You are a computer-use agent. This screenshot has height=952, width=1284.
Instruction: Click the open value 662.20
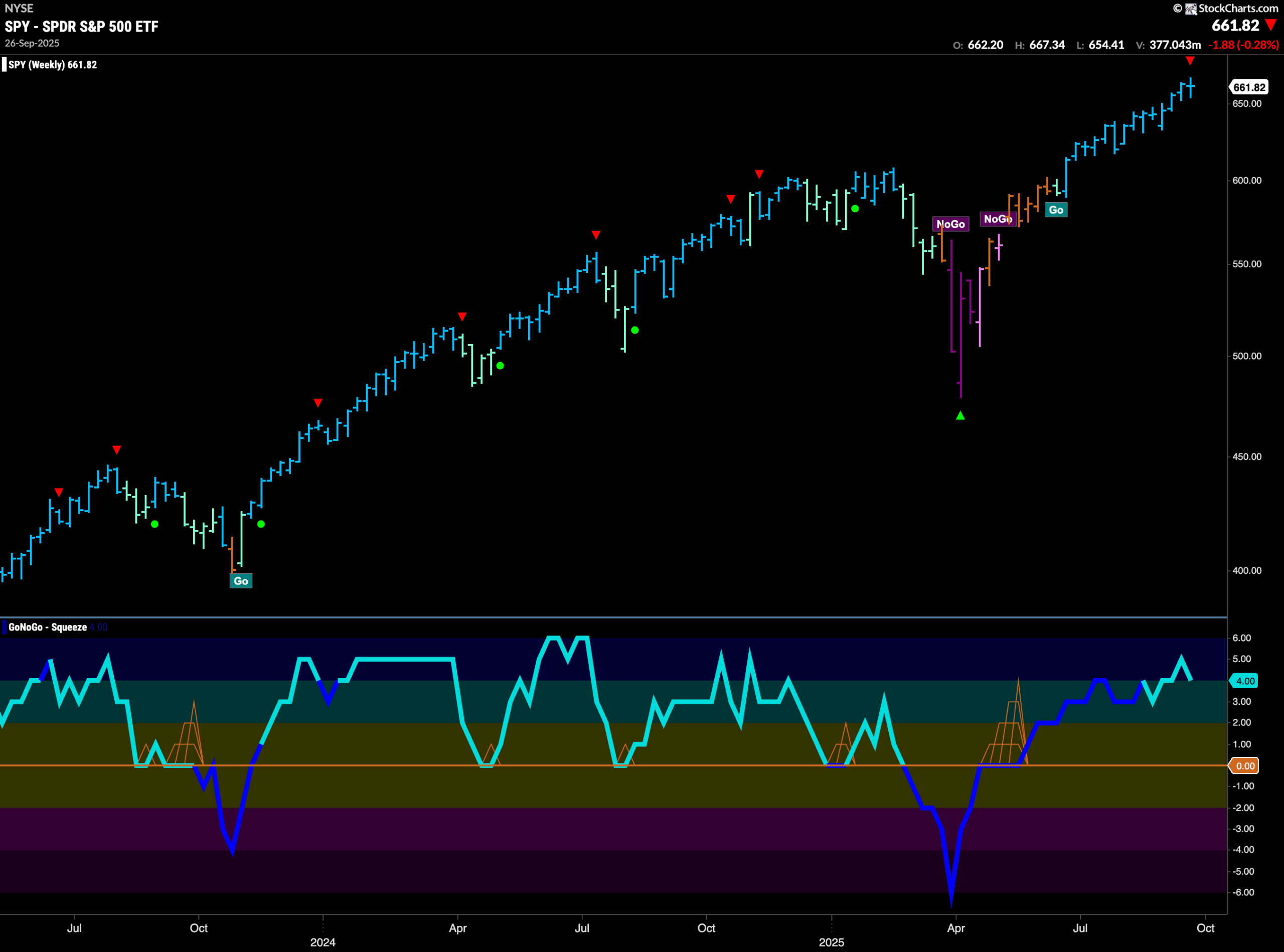pyautogui.click(x=986, y=45)
